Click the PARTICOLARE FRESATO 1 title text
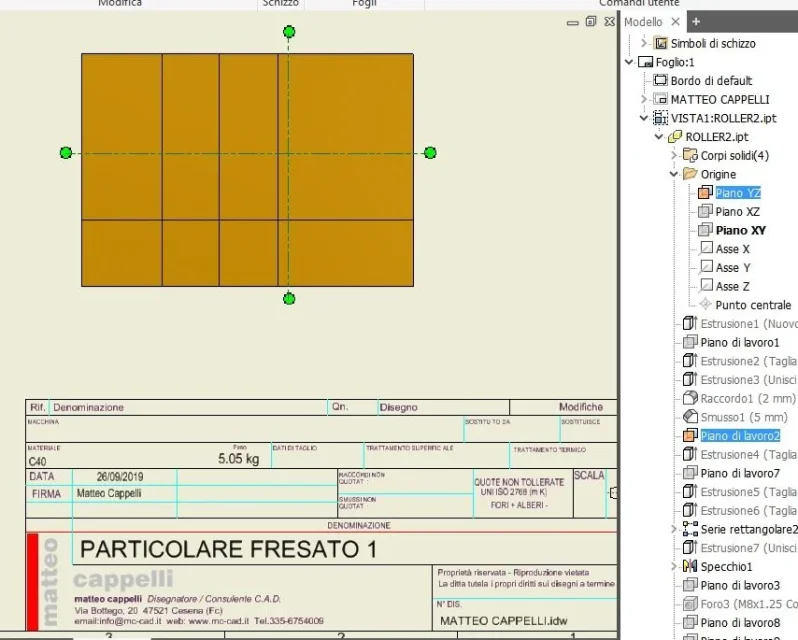This screenshot has width=798, height=640. pos(229,549)
